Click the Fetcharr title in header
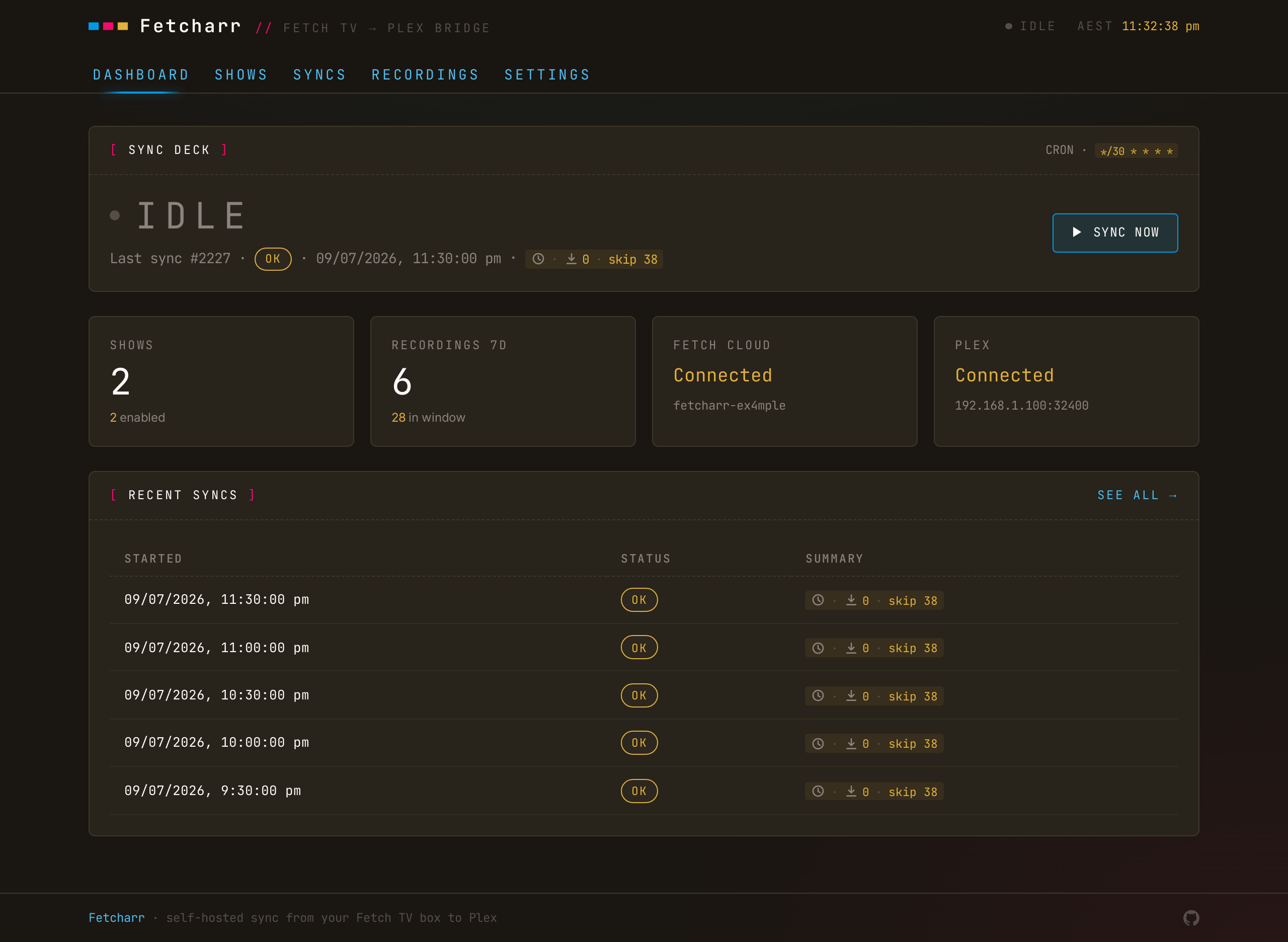Image resolution: width=1288 pixels, height=942 pixels. coord(191,26)
